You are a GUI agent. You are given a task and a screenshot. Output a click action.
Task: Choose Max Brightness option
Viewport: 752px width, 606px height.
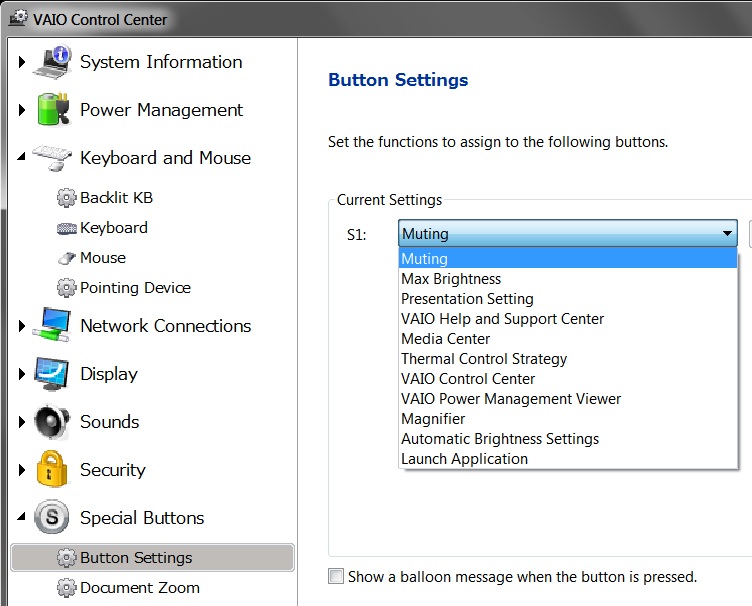click(568, 279)
